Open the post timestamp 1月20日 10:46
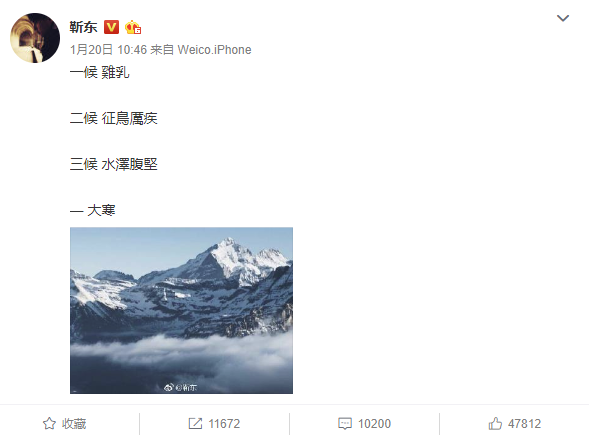 [108, 50]
